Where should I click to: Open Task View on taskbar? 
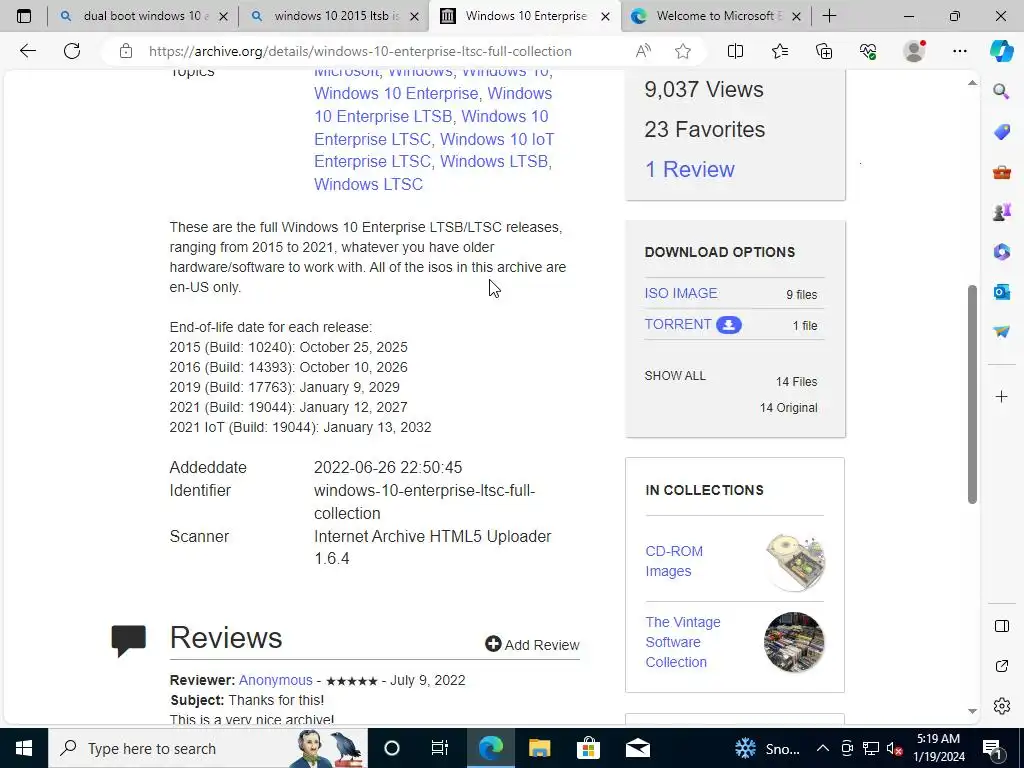pyautogui.click(x=440, y=748)
